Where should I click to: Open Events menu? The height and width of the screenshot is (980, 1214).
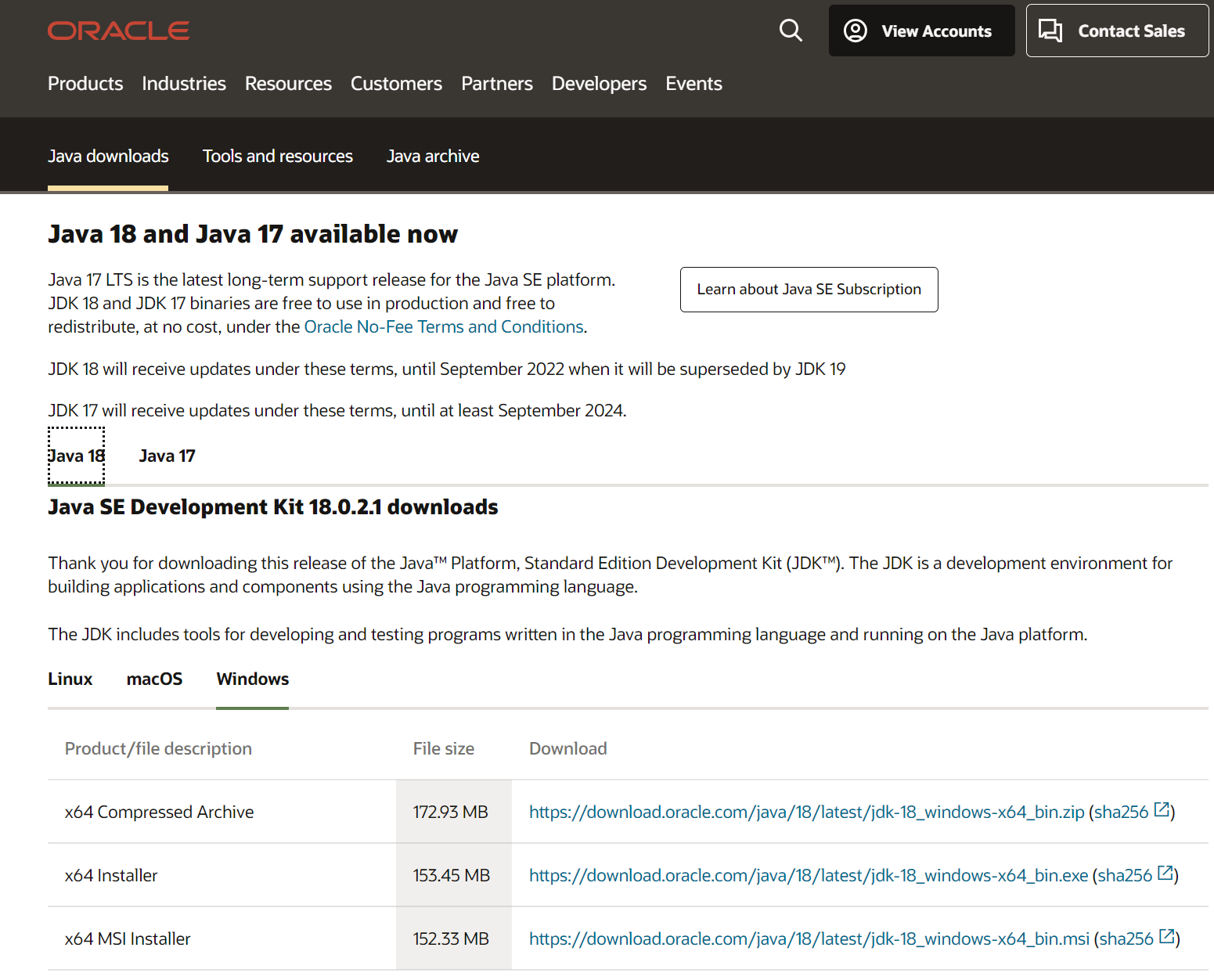693,84
